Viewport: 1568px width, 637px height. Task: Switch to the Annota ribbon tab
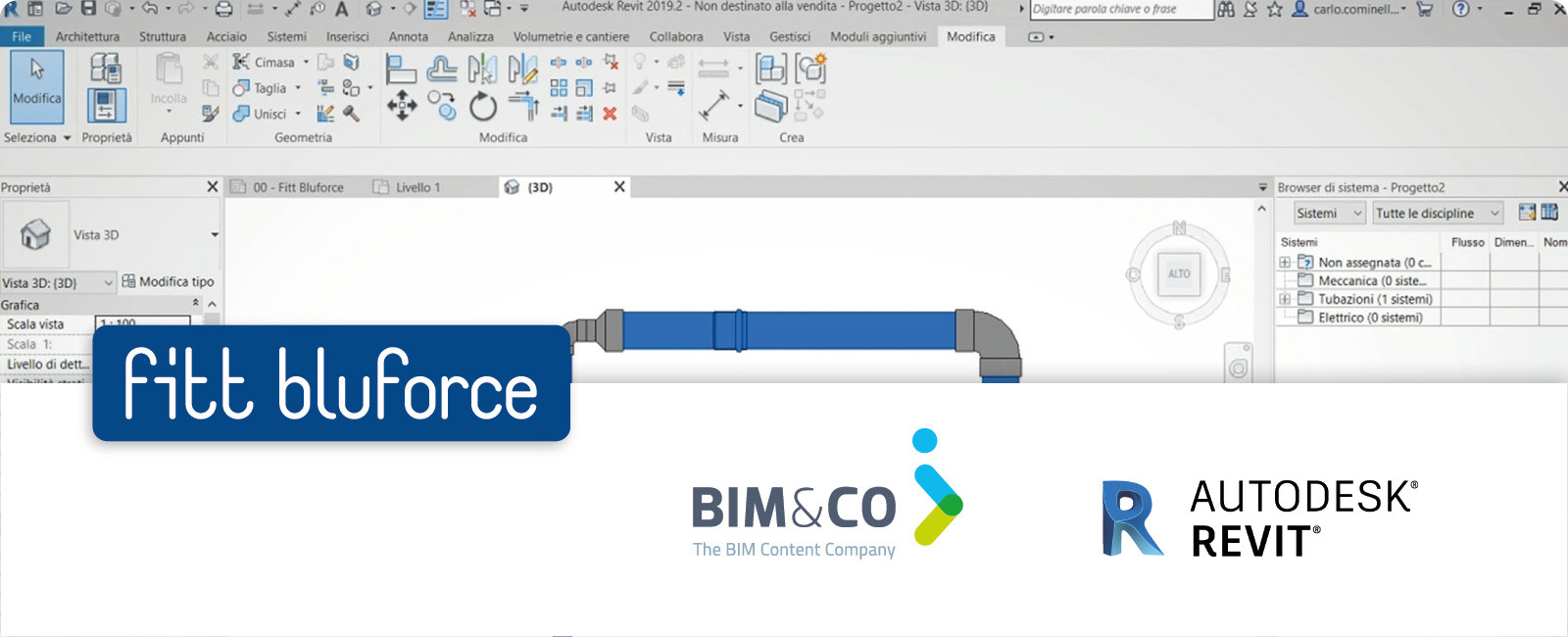tap(409, 37)
